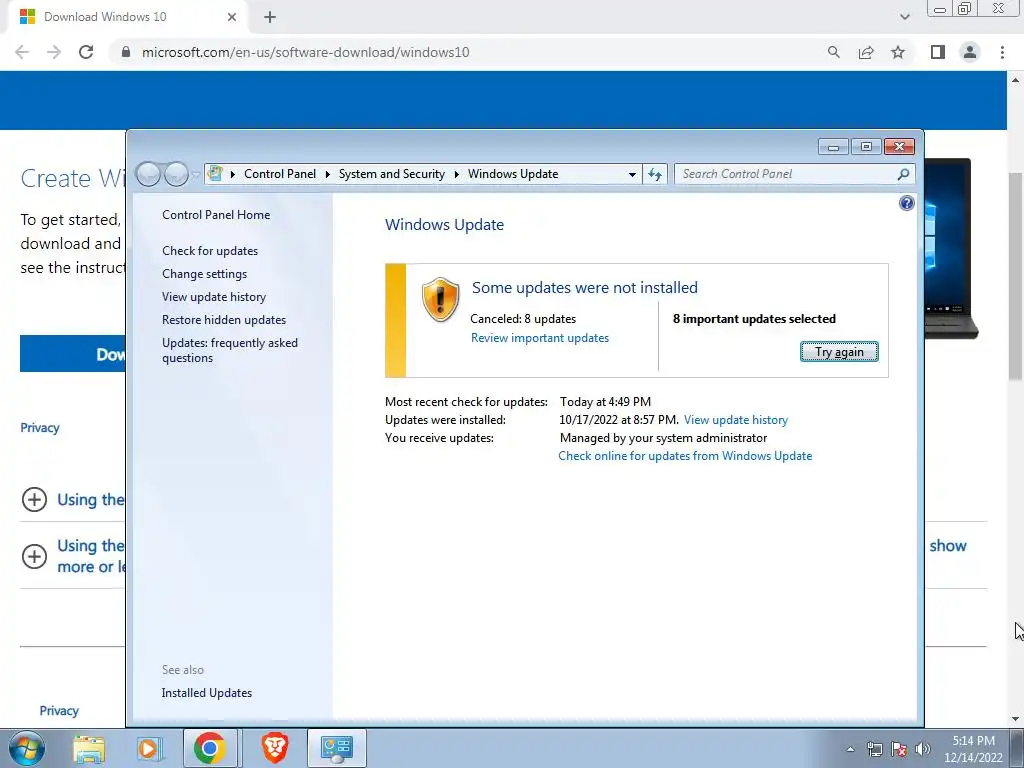
Task: Select Windows Update breadcrumb
Action: click(x=513, y=174)
